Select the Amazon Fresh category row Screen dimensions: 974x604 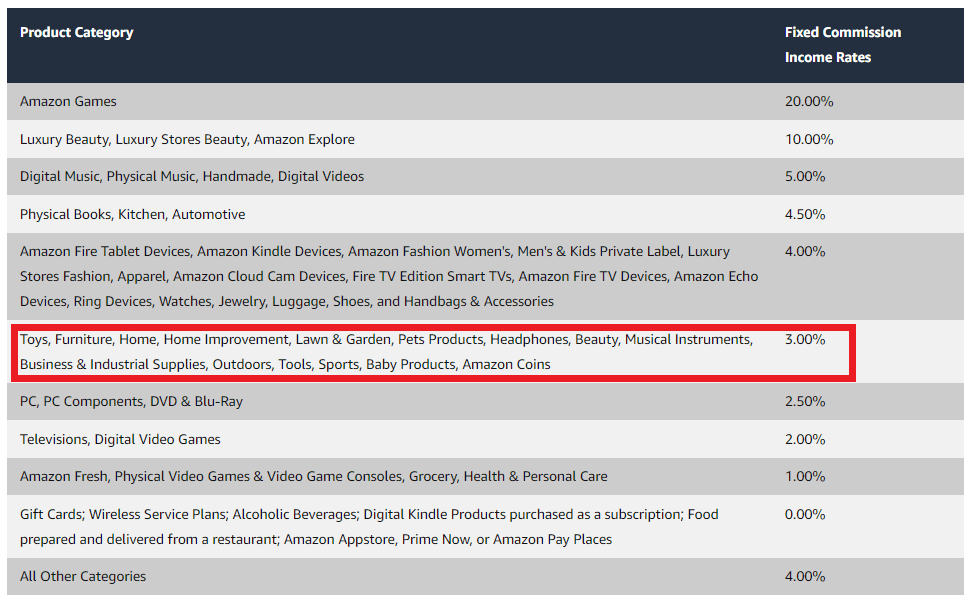coord(313,476)
